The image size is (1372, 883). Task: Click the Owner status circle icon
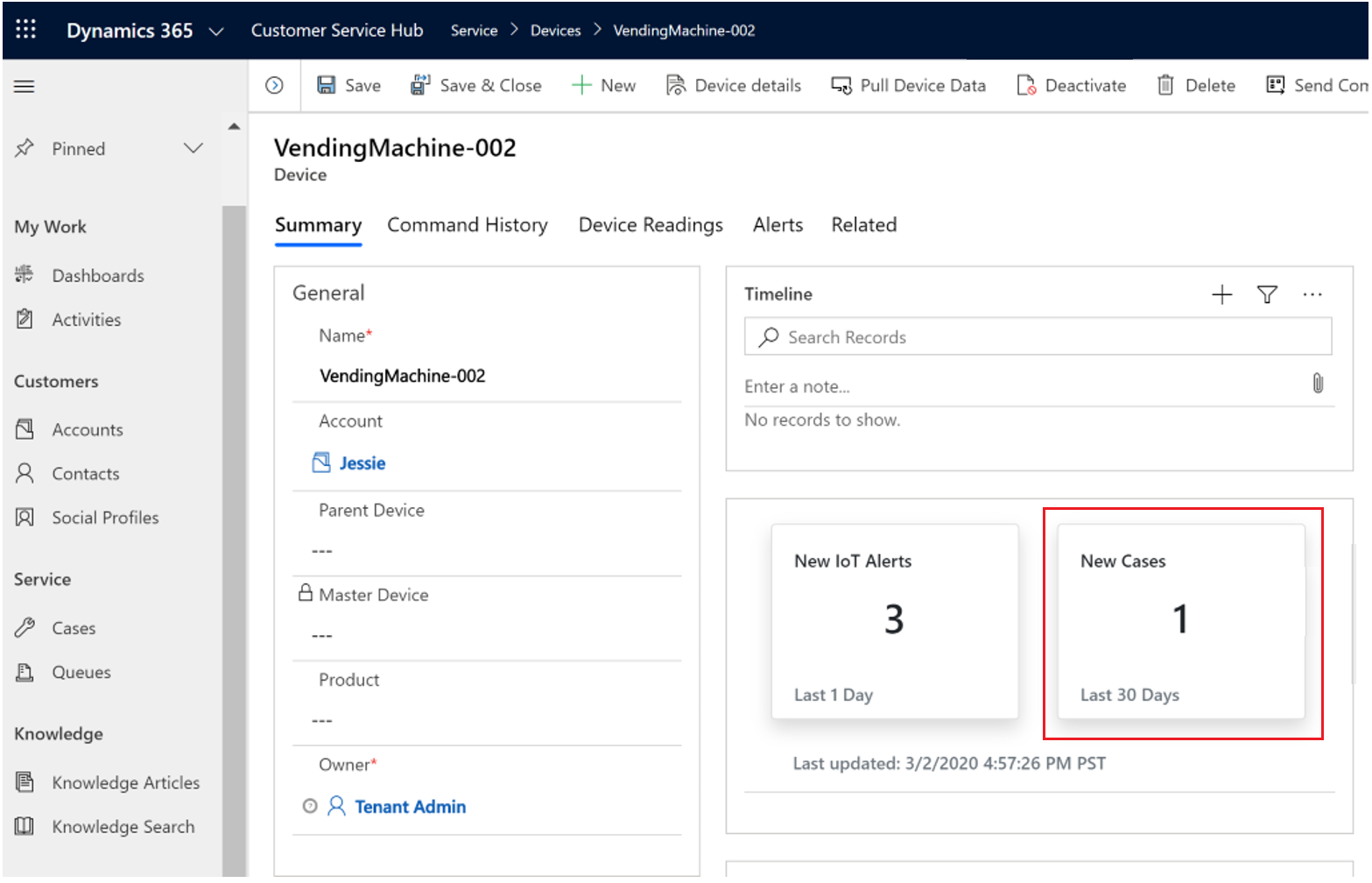[x=310, y=806]
